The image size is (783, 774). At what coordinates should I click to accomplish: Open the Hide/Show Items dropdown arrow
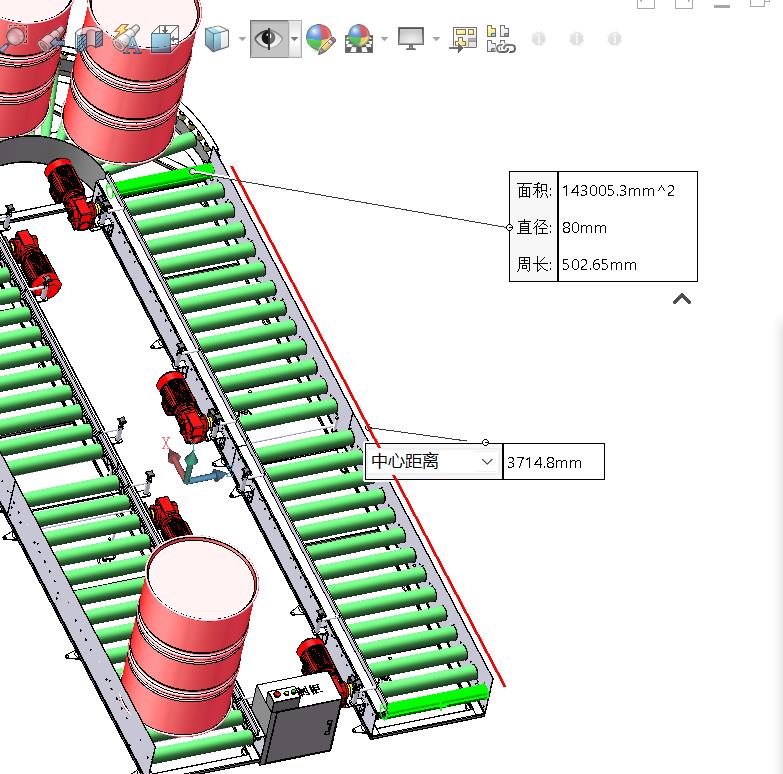[295, 39]
